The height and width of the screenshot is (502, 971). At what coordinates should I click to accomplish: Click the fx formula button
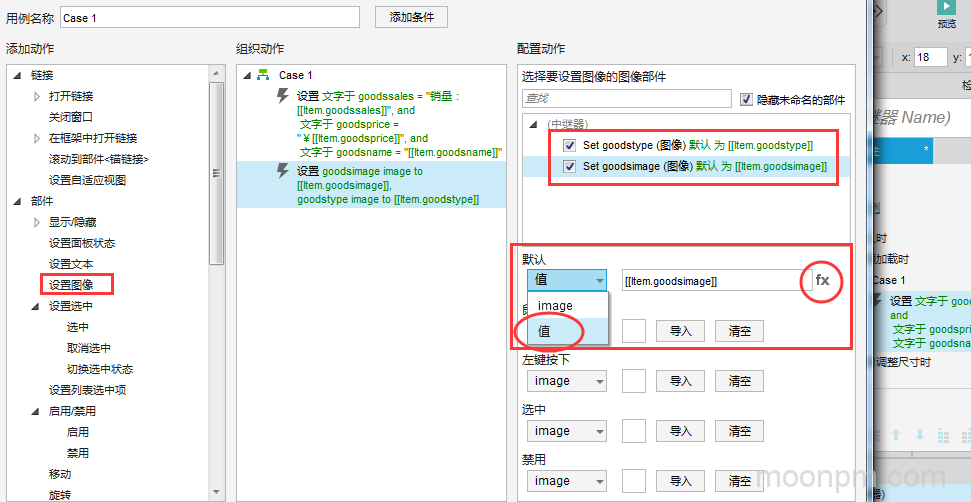(x=822, y=280)
